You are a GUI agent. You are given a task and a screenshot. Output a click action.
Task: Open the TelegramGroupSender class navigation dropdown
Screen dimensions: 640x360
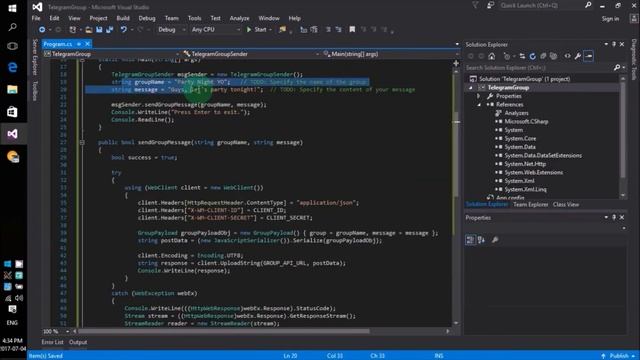click(250, 54)
